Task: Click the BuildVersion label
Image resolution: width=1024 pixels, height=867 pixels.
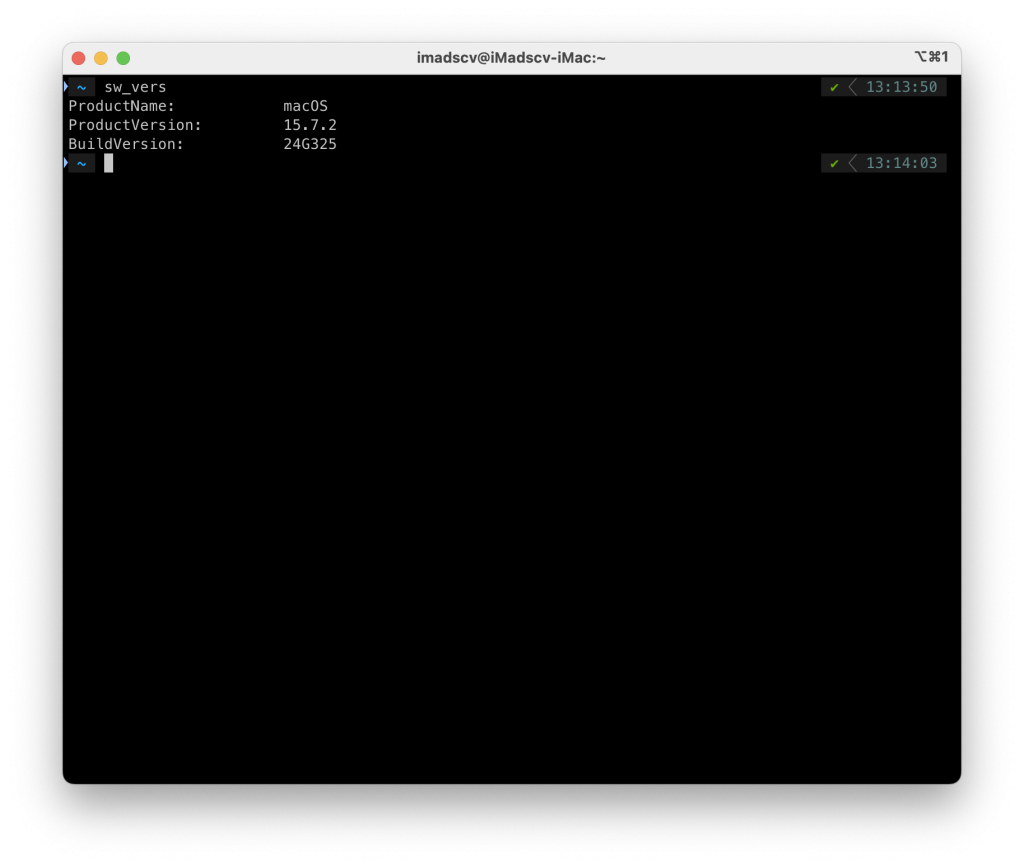Action: coord(126,144)
